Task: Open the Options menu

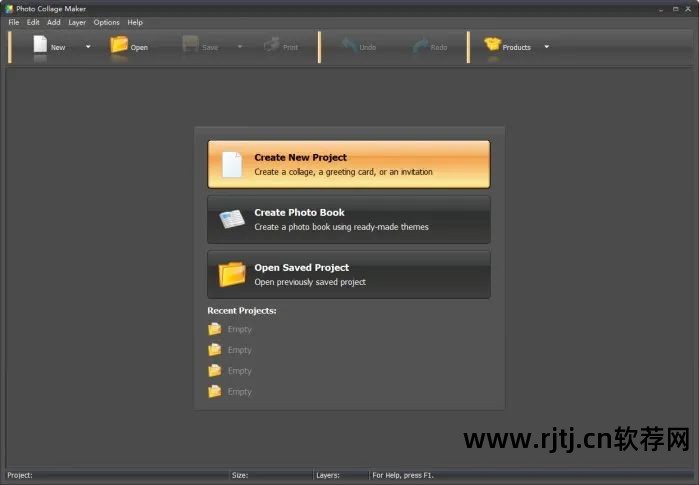Action: 106,22
